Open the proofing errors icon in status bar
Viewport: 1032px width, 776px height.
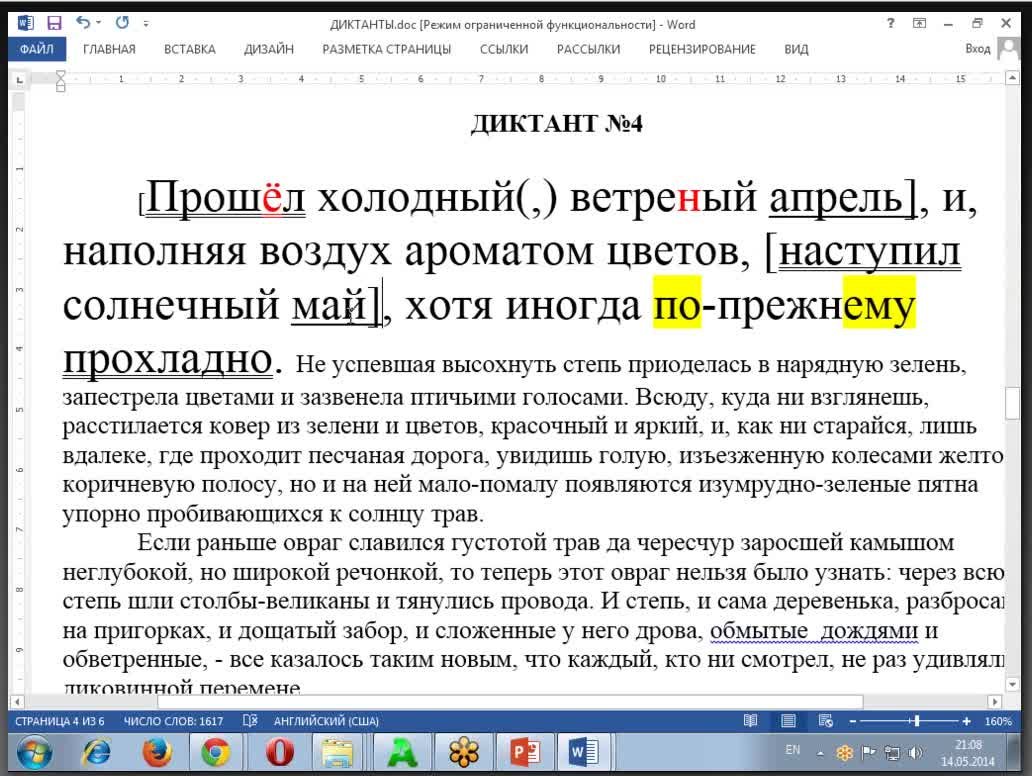click(x=249, y=721)
